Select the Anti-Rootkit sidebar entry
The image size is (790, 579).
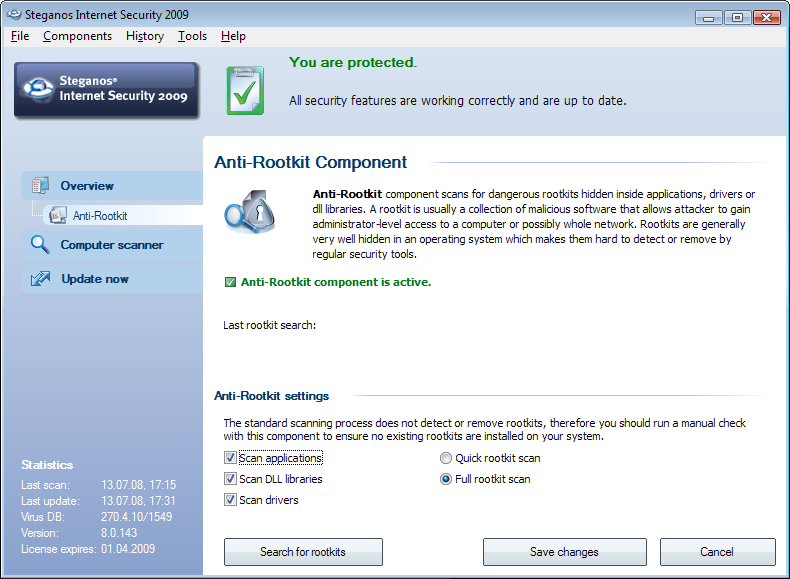tap(123, 215)
